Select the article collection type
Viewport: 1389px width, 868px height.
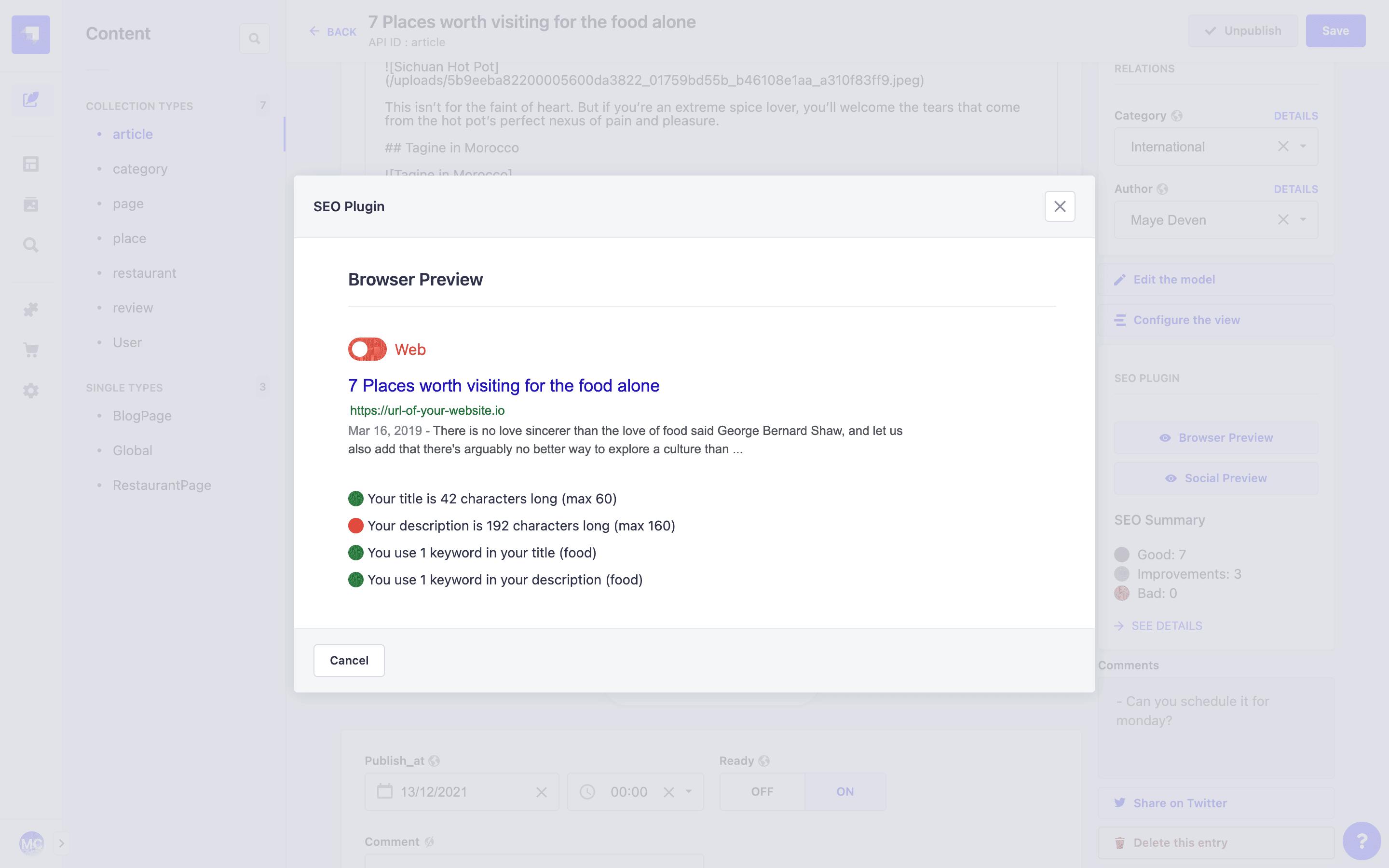tap(132, 134)
